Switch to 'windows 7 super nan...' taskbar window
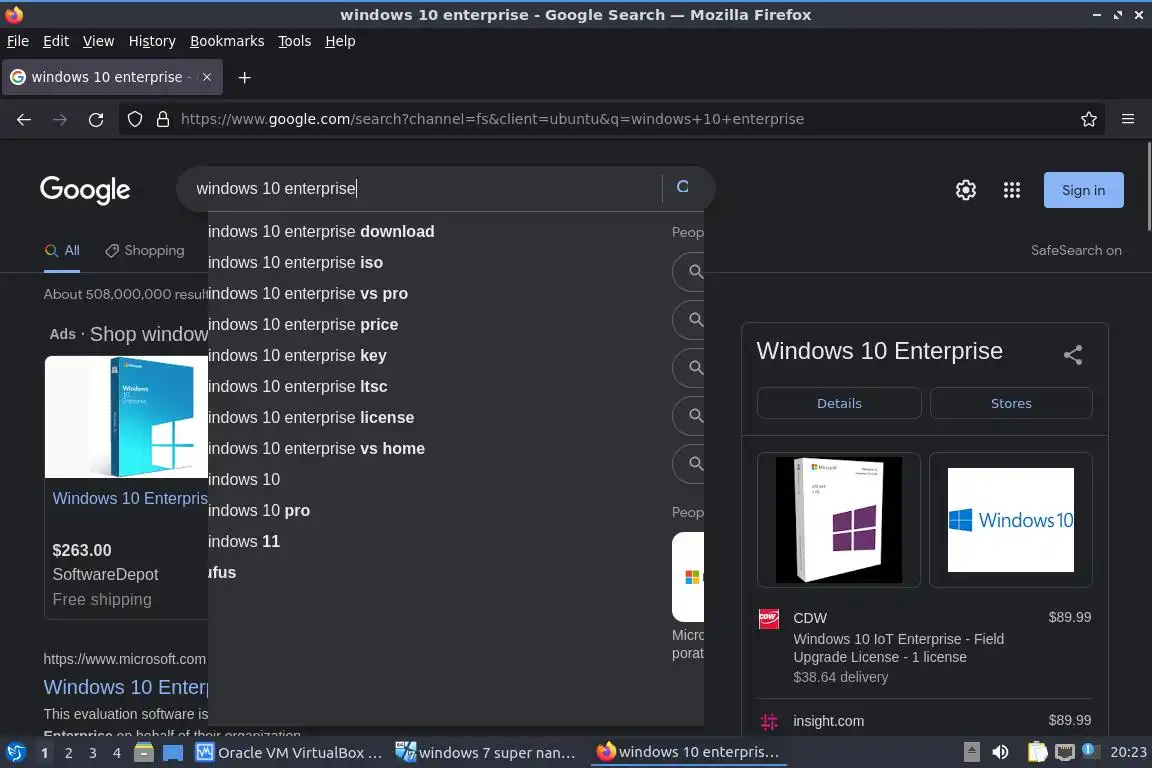 [486, 753]
